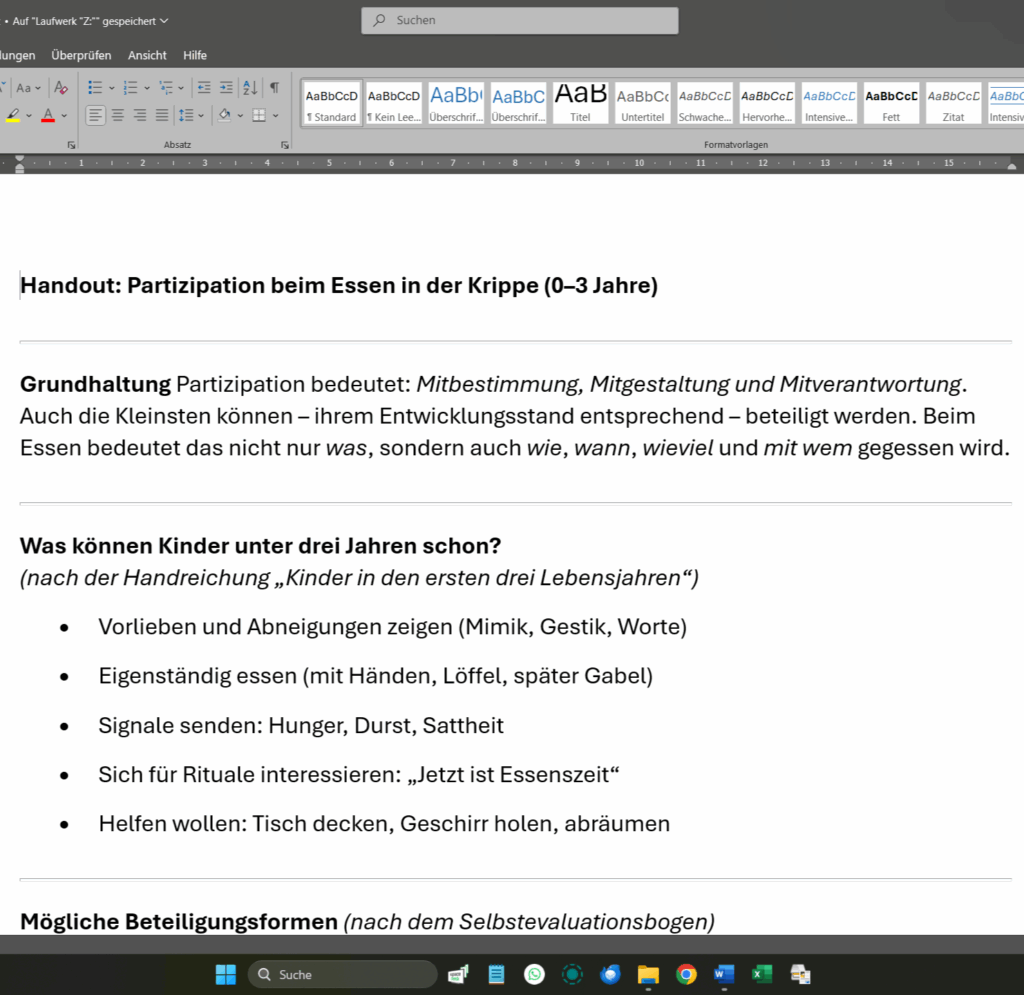Screen dimensions: 1024x995
Task: Open the Hilfe ribbon tab
Action: (195, 55)
